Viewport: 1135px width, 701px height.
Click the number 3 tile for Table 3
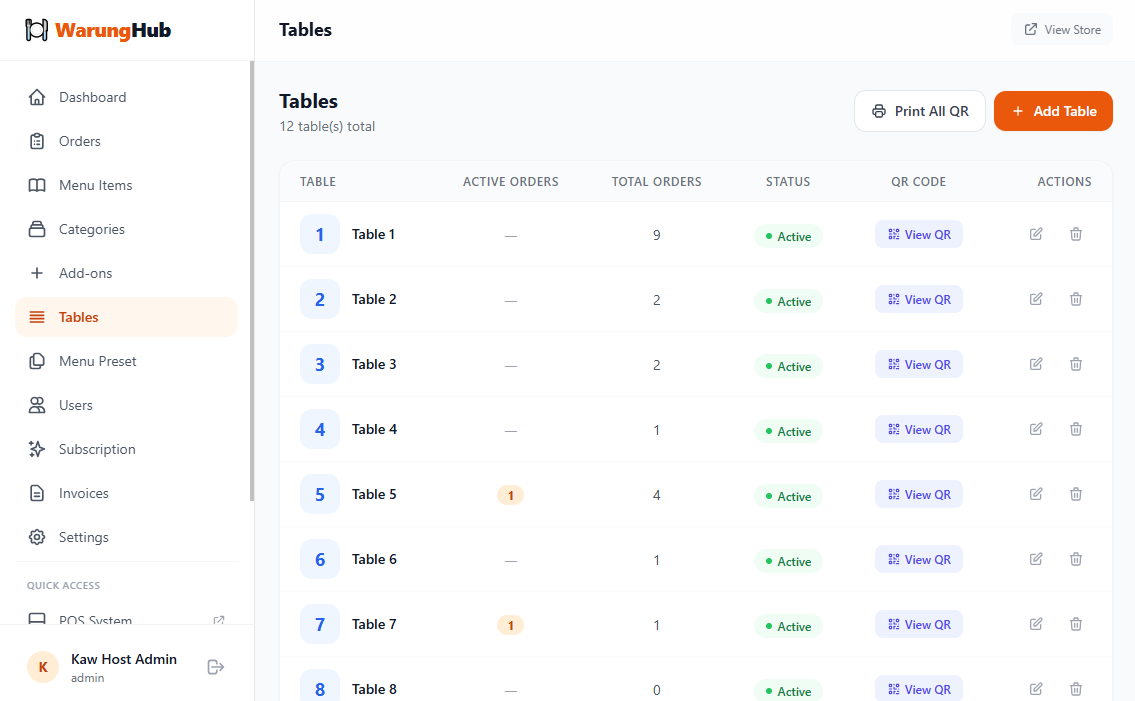coord(320,364)
